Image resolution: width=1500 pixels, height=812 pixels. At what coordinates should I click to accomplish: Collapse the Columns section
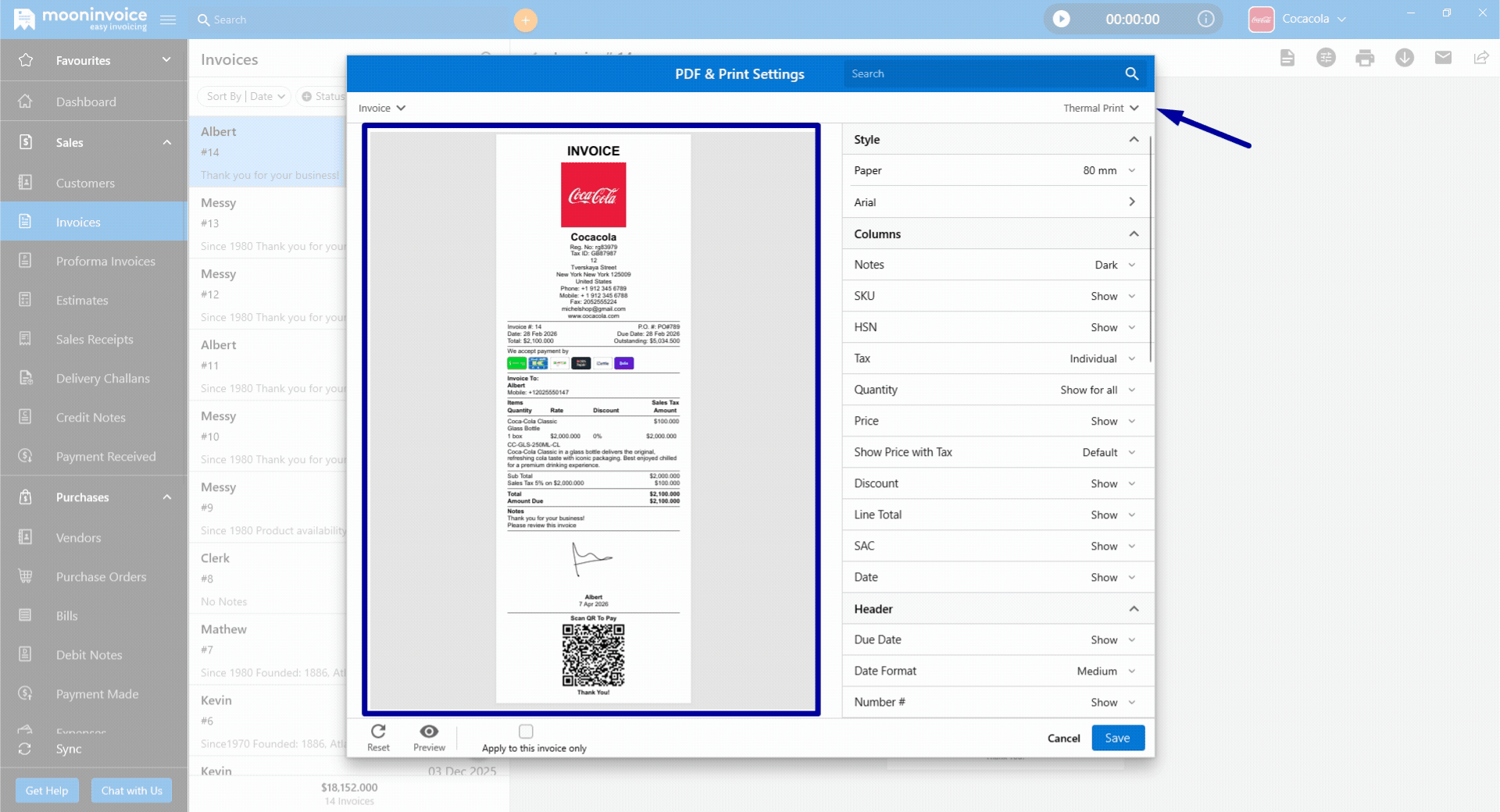tap(1134, 233)
